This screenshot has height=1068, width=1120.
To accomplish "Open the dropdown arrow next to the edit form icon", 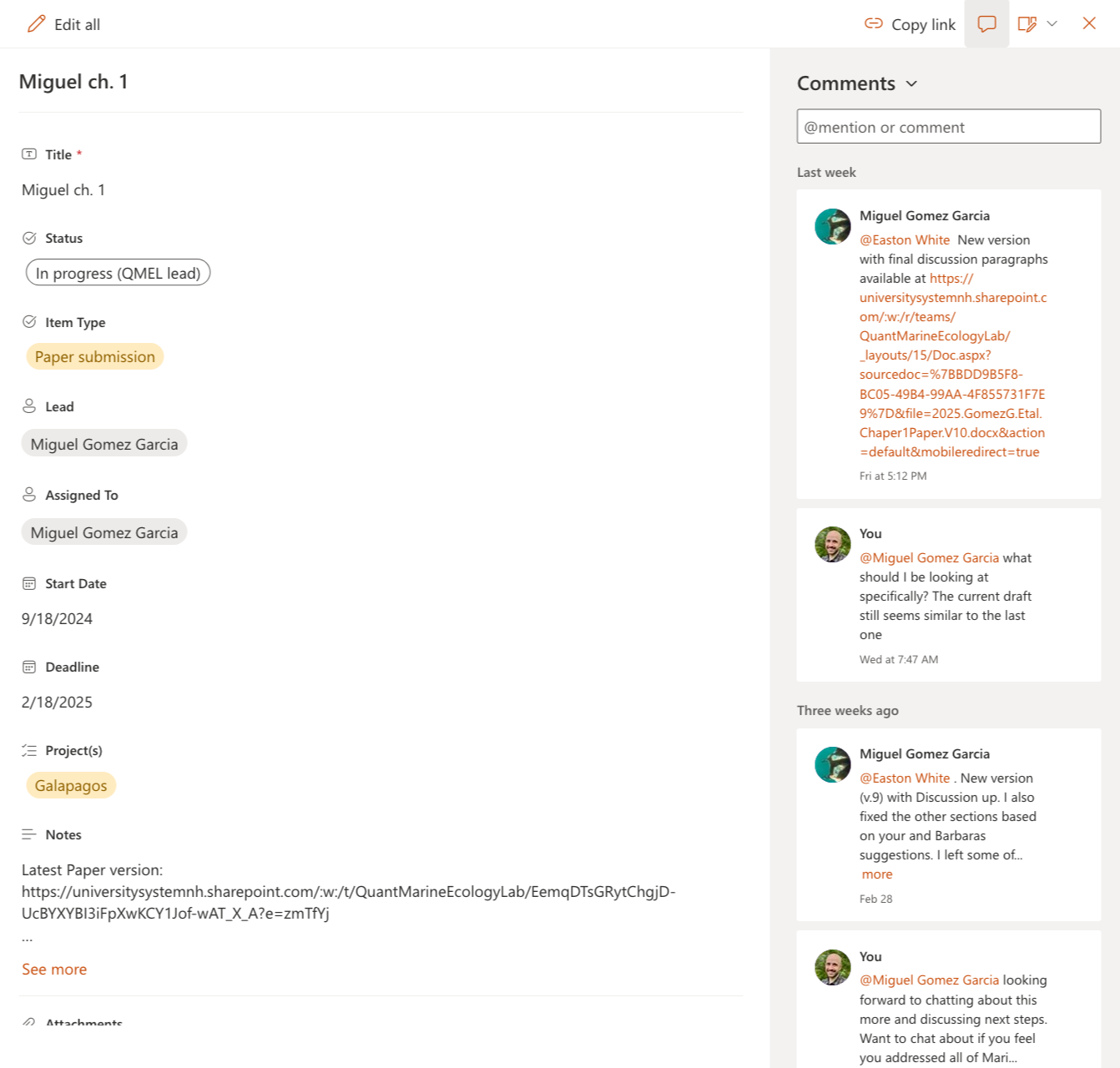I will tap(1052, 24).
